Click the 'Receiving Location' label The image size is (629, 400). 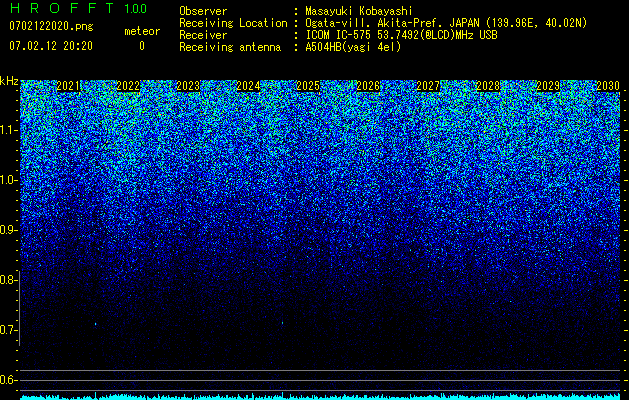[233, 23]
